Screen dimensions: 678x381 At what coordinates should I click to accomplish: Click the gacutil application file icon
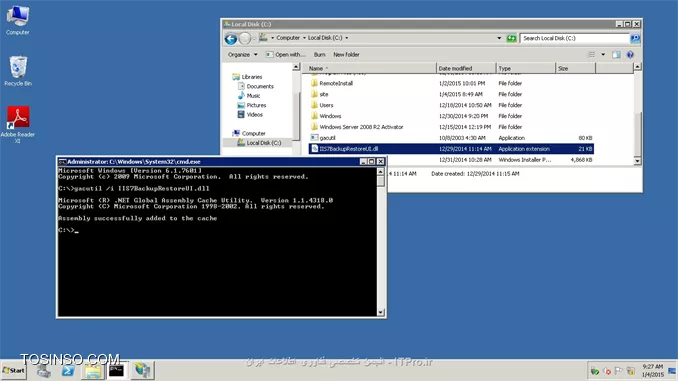[314, 138]
